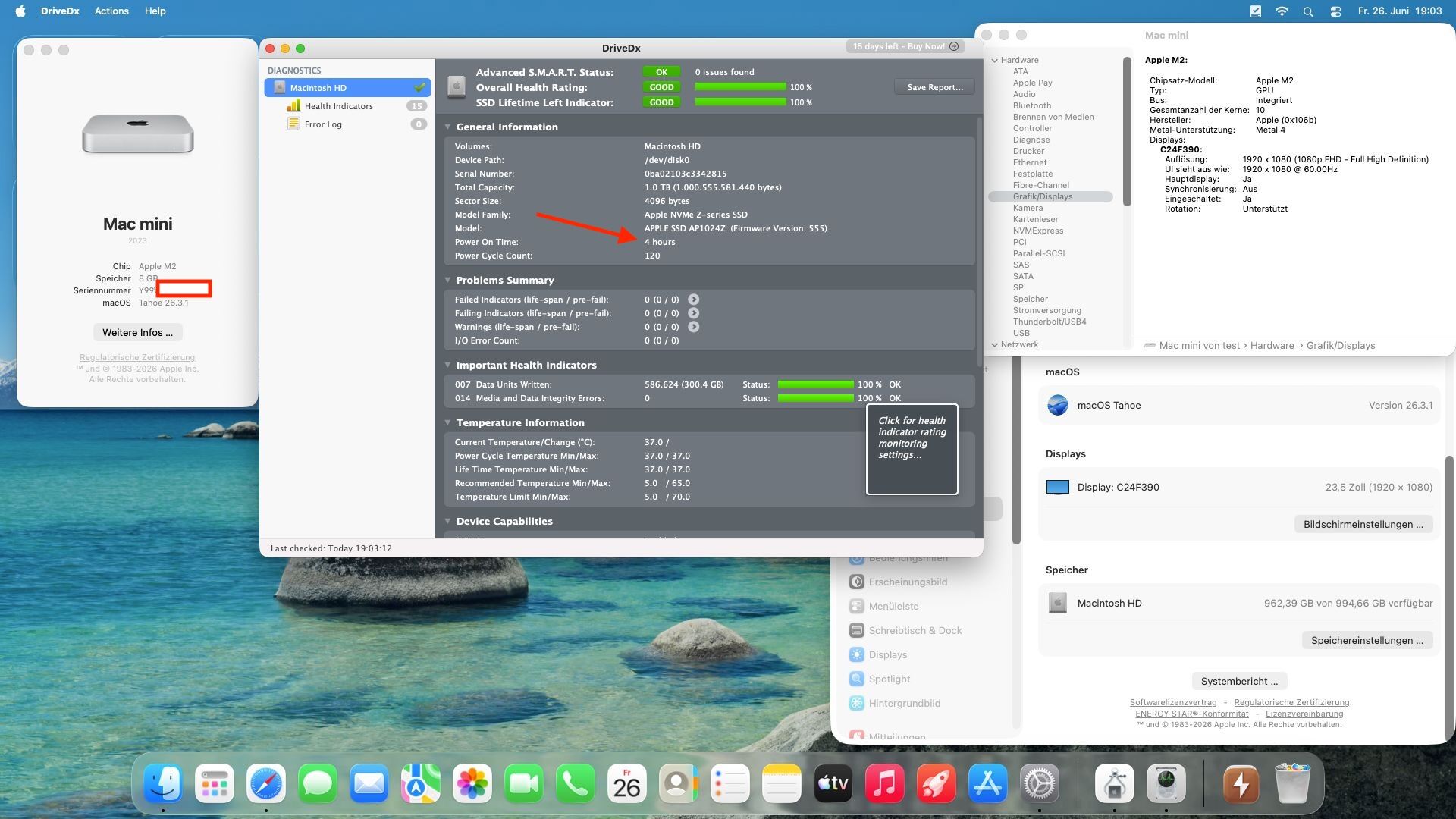Open the red rocket app in Dock
This screenshot has width=1456, height=819.
click(937, 783)
